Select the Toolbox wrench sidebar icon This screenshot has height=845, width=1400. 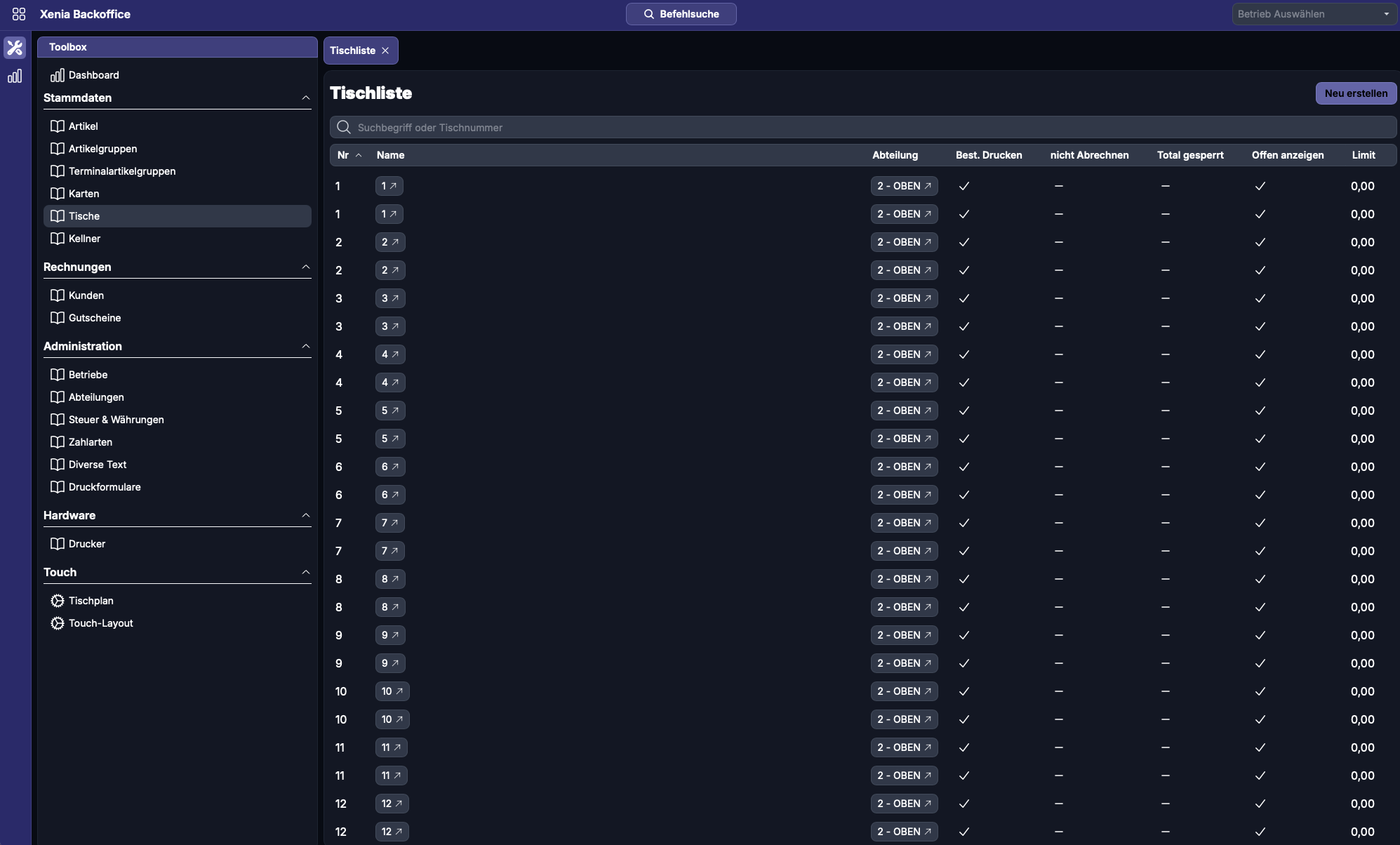[15, 48]
